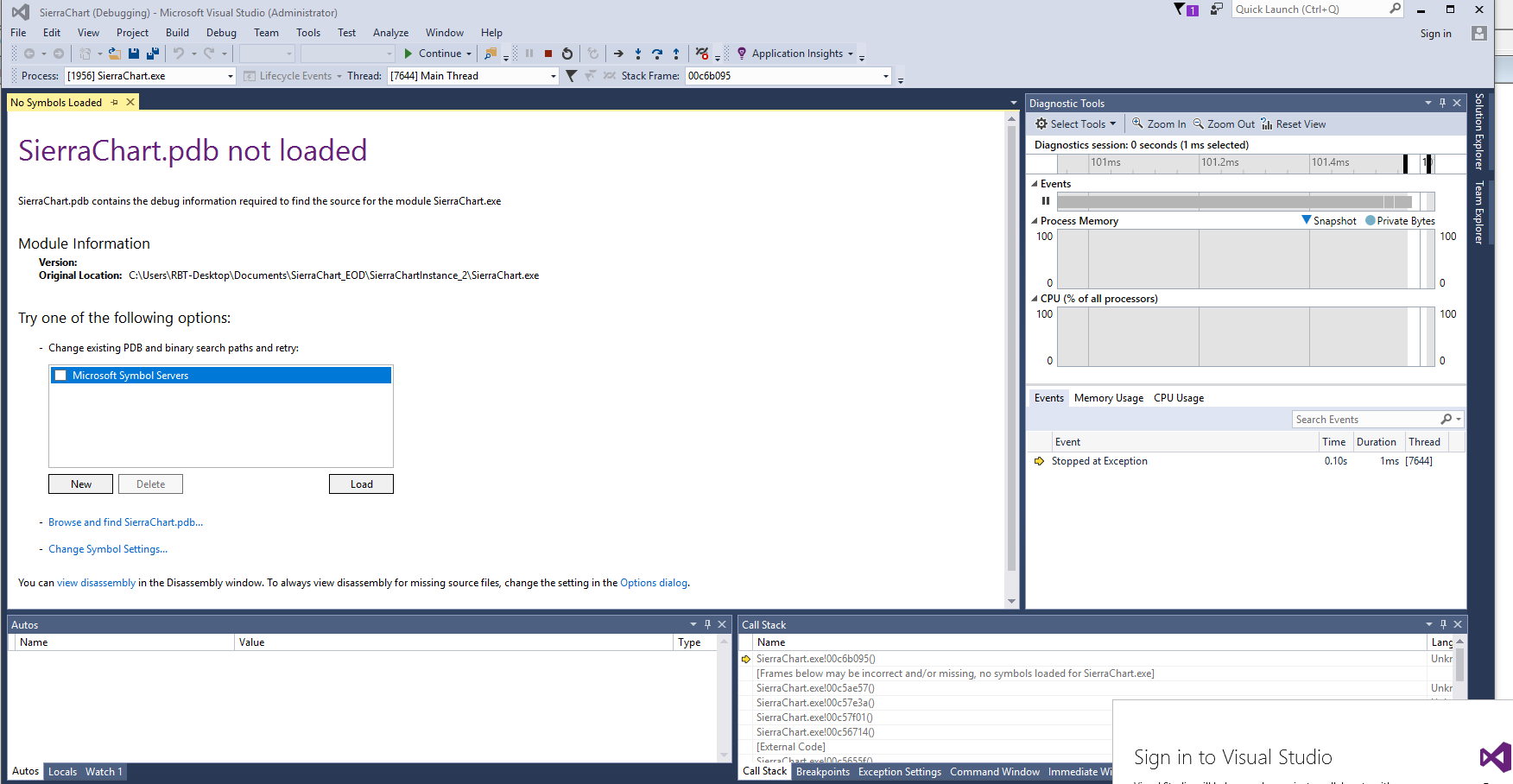Click the thread filter funnel icon

(571, 76)
